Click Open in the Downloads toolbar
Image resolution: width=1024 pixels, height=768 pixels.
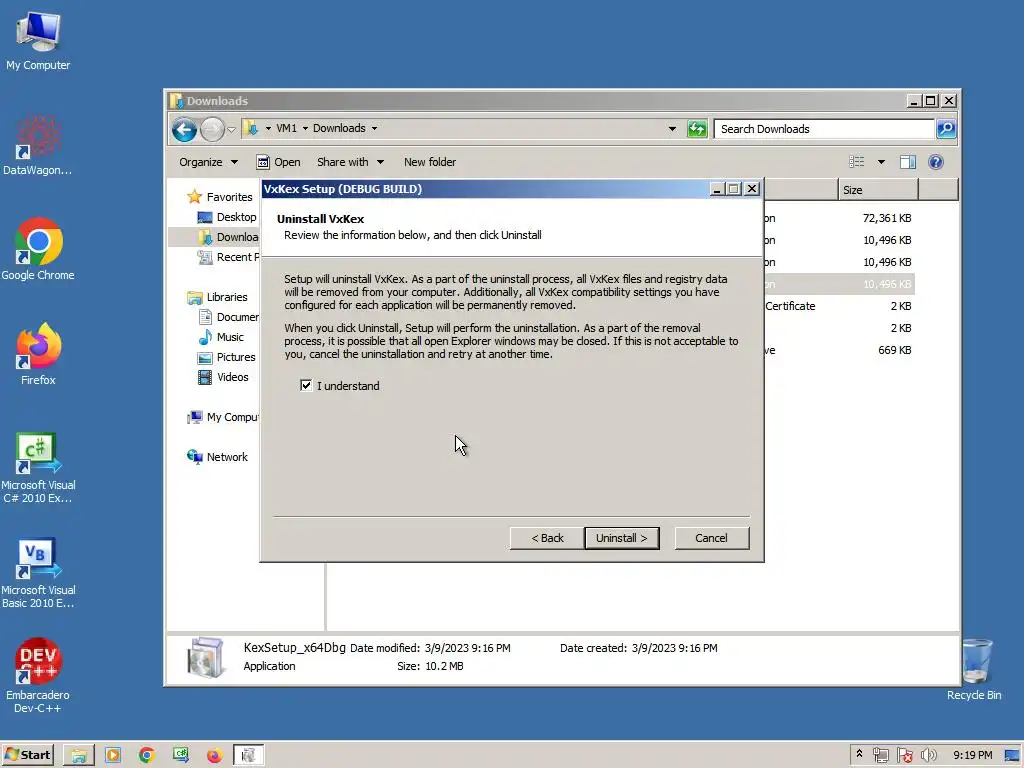click(x=279, y=162)
